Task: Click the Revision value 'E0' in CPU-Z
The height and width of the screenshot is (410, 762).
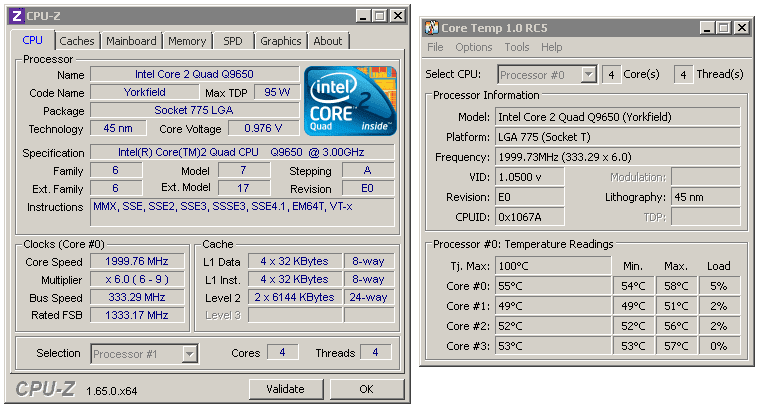Action: click(x=368, y=188)
